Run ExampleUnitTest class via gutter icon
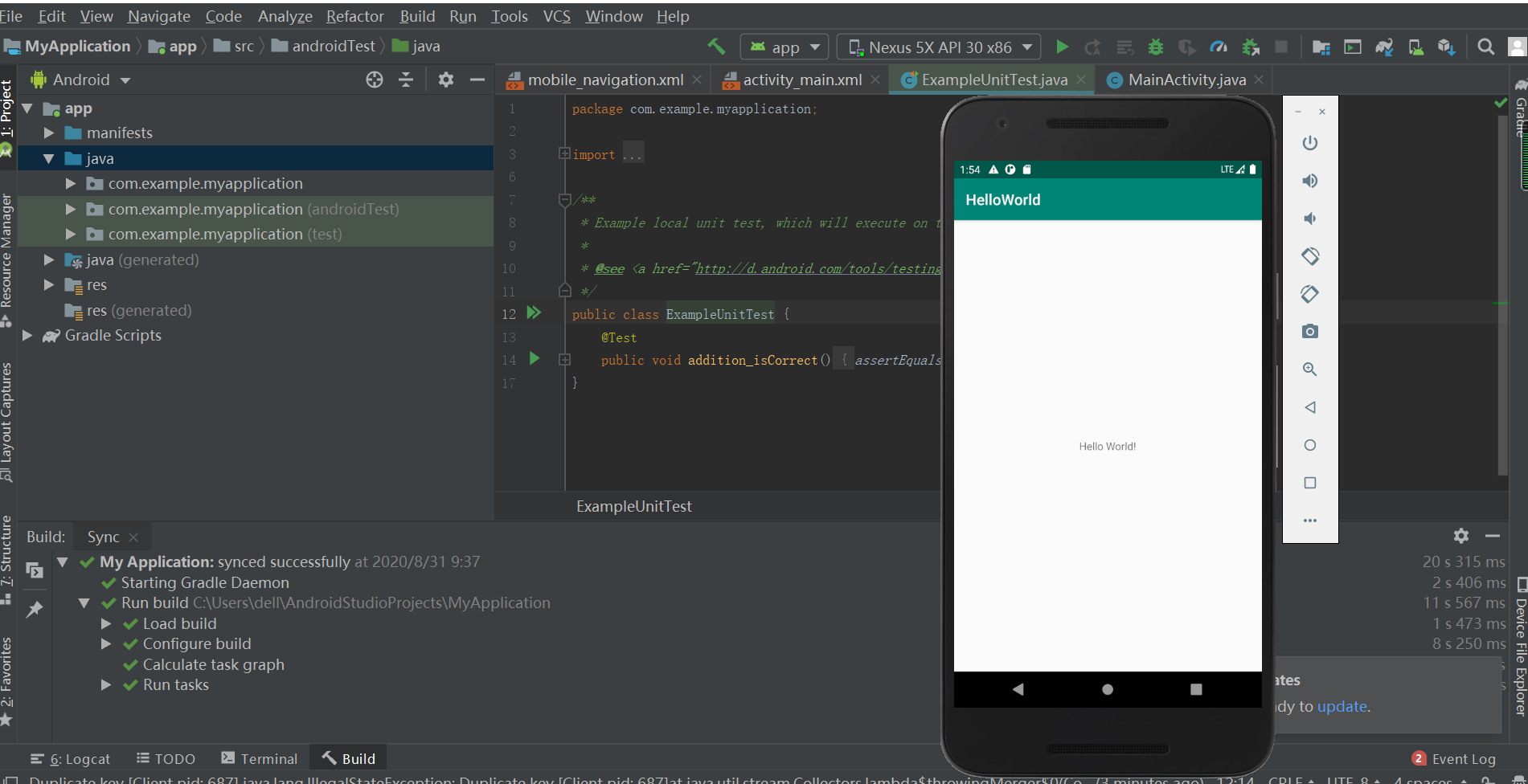Viewport: 1528px width, 784px height. pyautogui.click(x=534, y=313)
